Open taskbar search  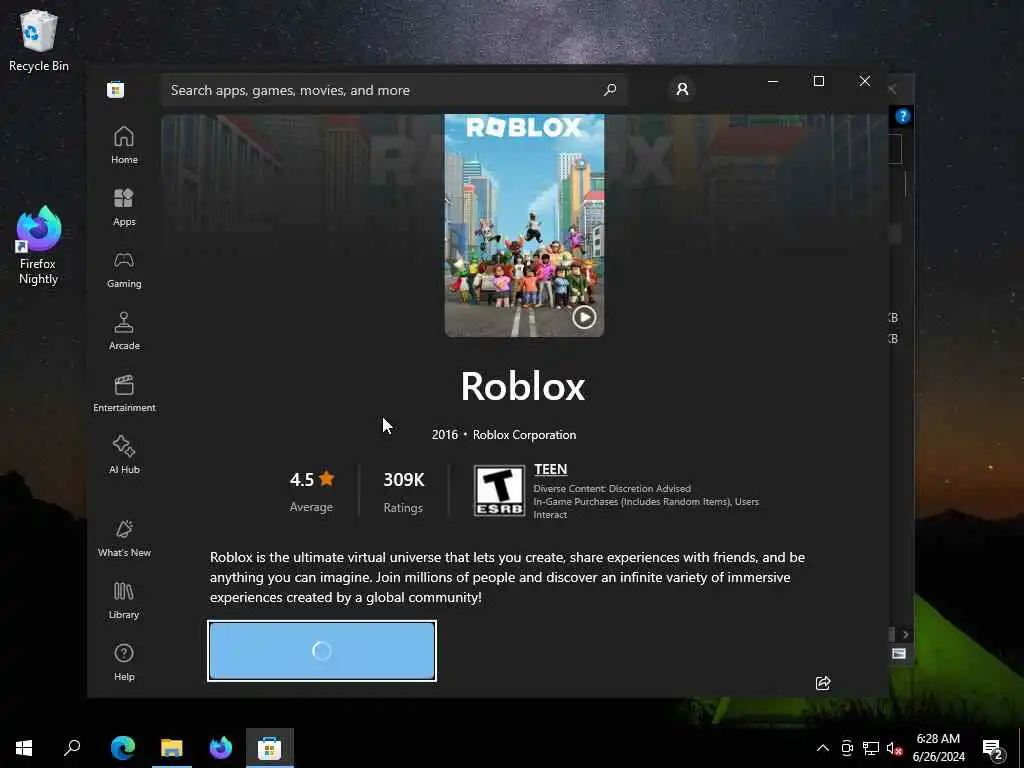pyautogui.click(x=72, y=748)
